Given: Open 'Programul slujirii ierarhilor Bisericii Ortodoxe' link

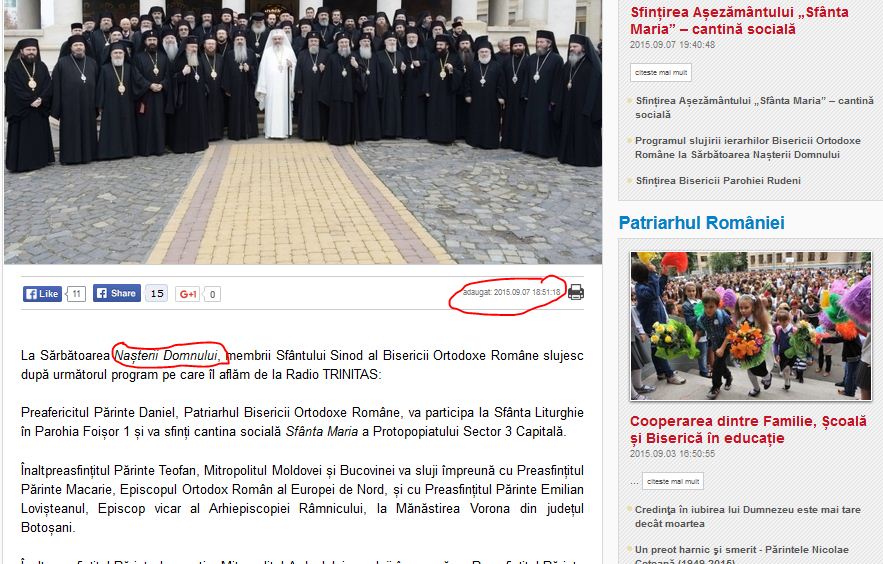Looking at the screenshot, I should [x=747, y=148].
